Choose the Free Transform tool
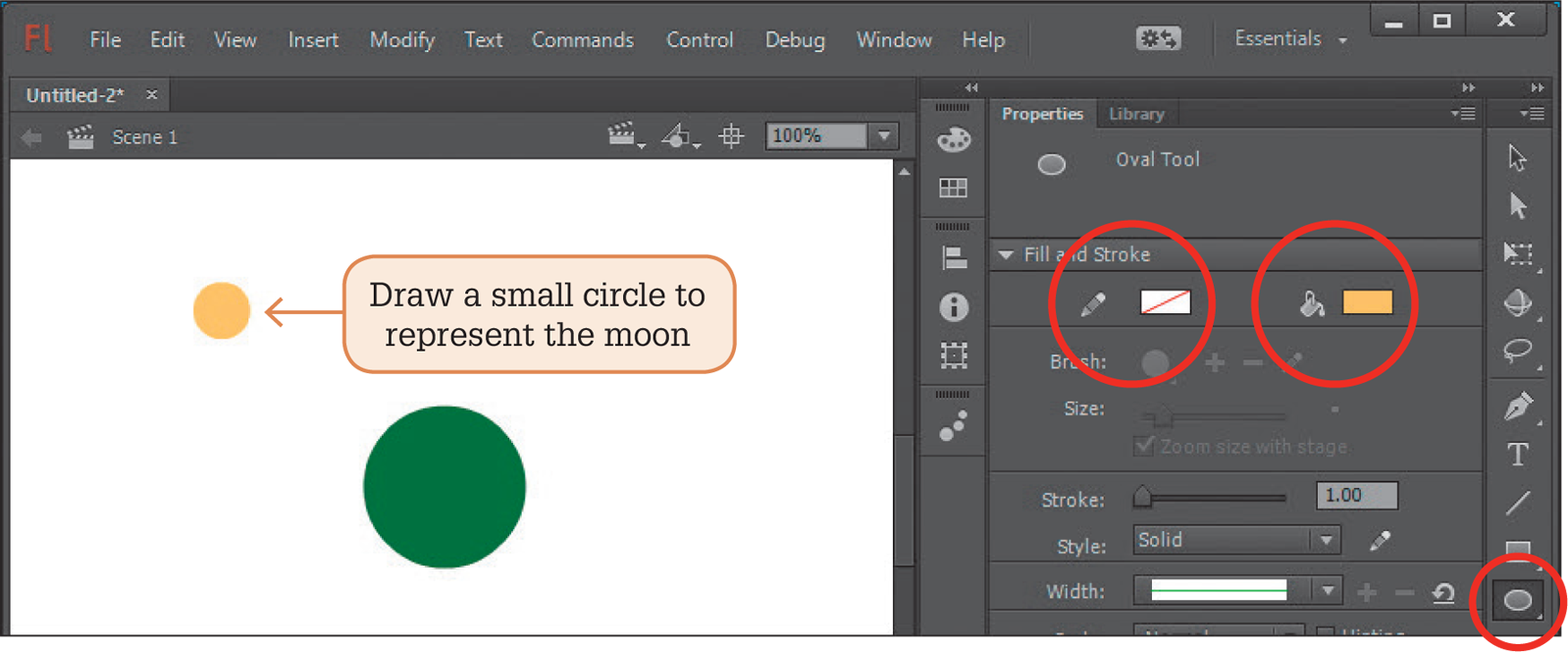The width and height of the screenshot is (1568, 652). tap(1518, 254)
